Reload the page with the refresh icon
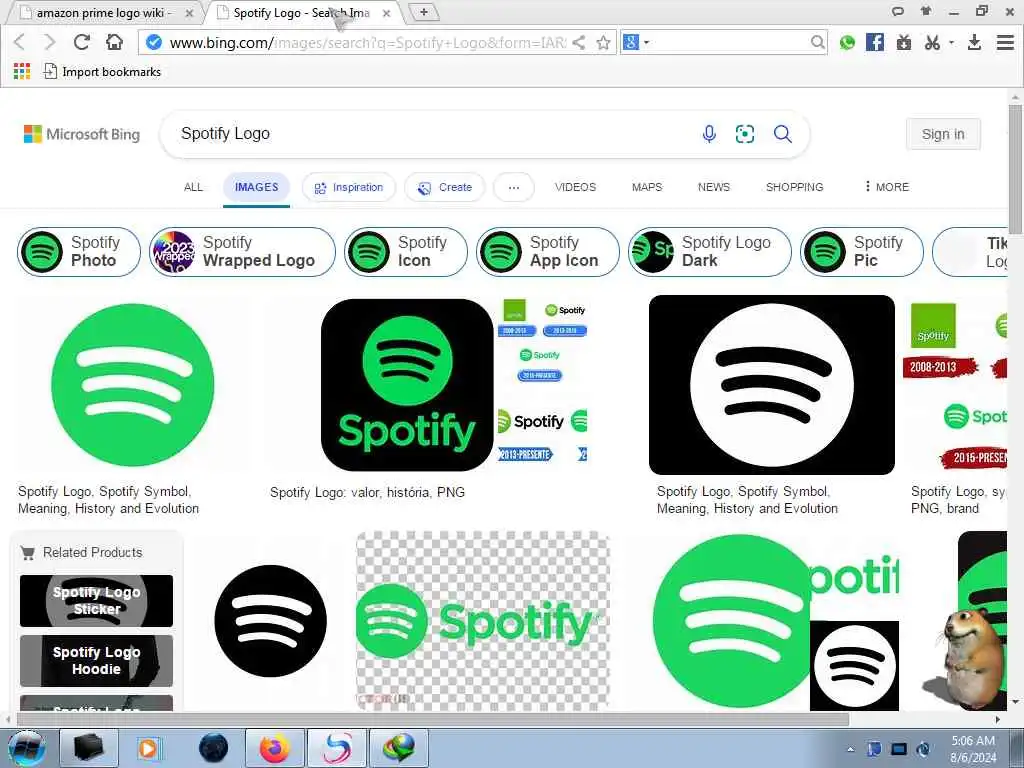The image size is (1024, 768). pyautogui.click(x=82, y=42)
